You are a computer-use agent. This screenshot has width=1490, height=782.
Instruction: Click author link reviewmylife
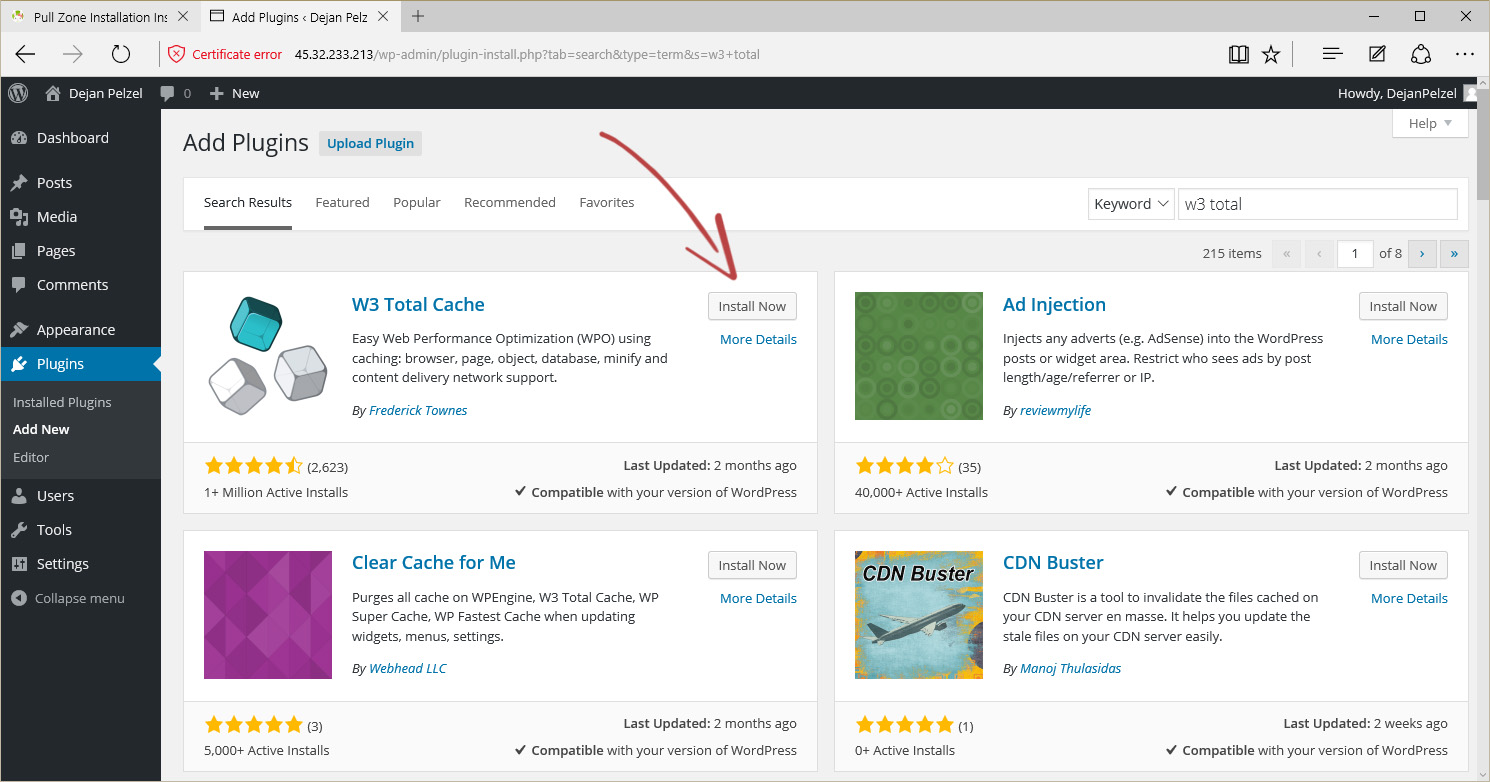(x=1055, y=410)
